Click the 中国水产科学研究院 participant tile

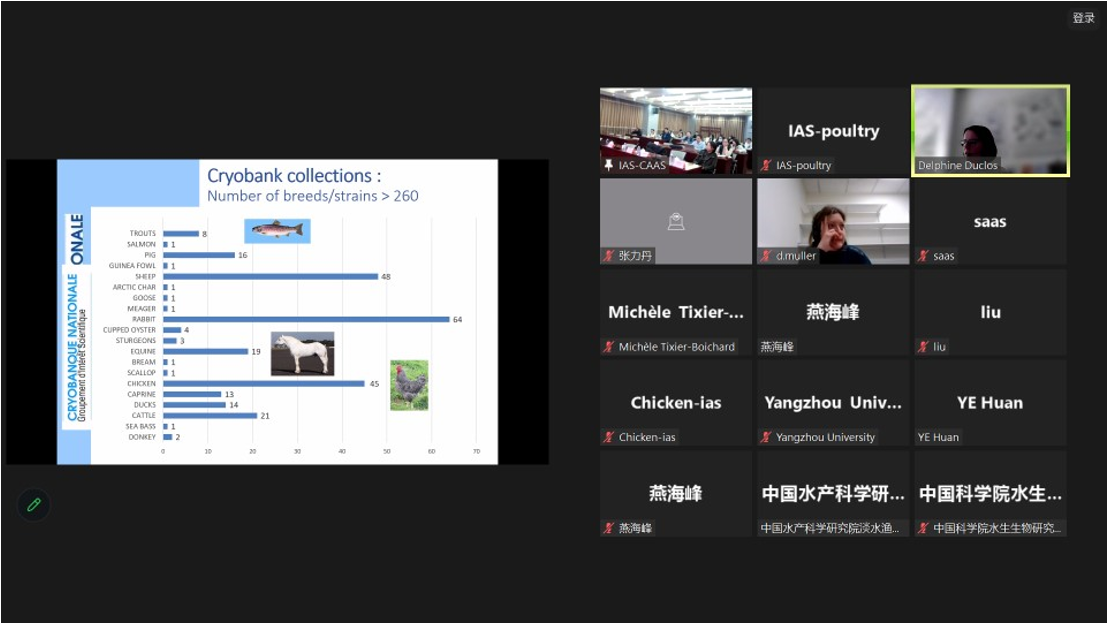(833, 493)
